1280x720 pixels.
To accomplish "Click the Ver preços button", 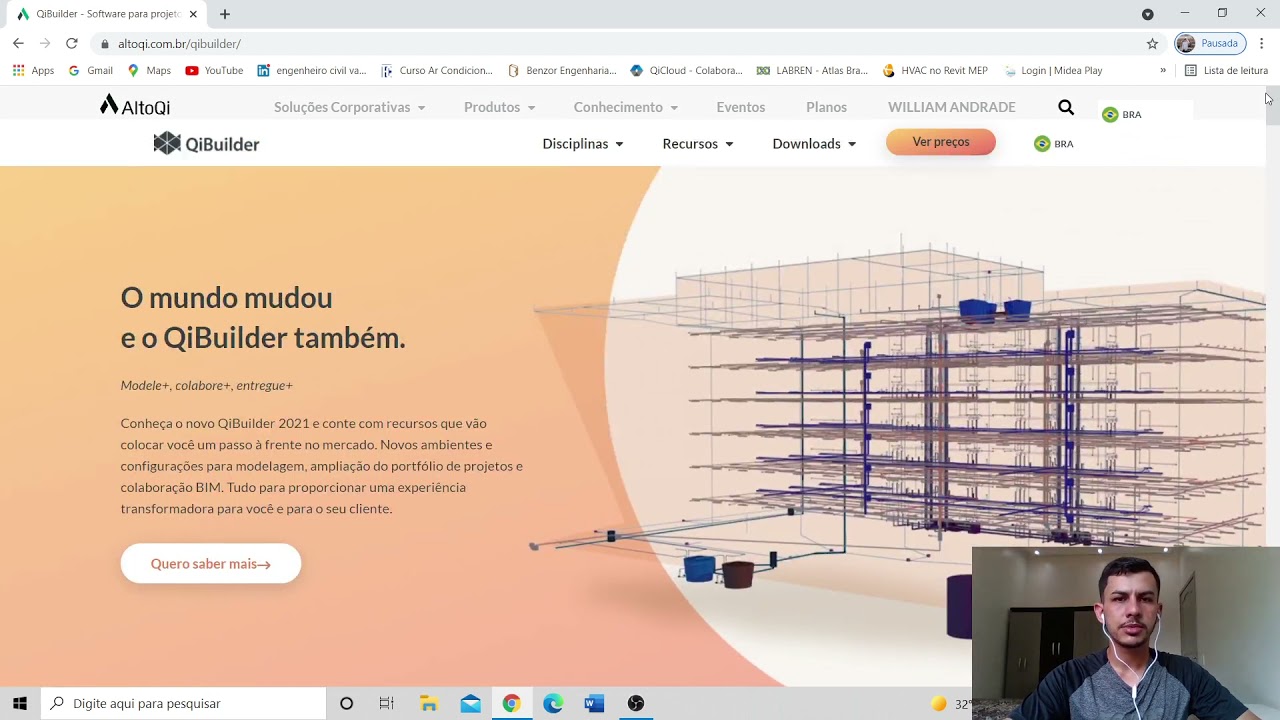I will pyautogui.click(x=941, y=142).
